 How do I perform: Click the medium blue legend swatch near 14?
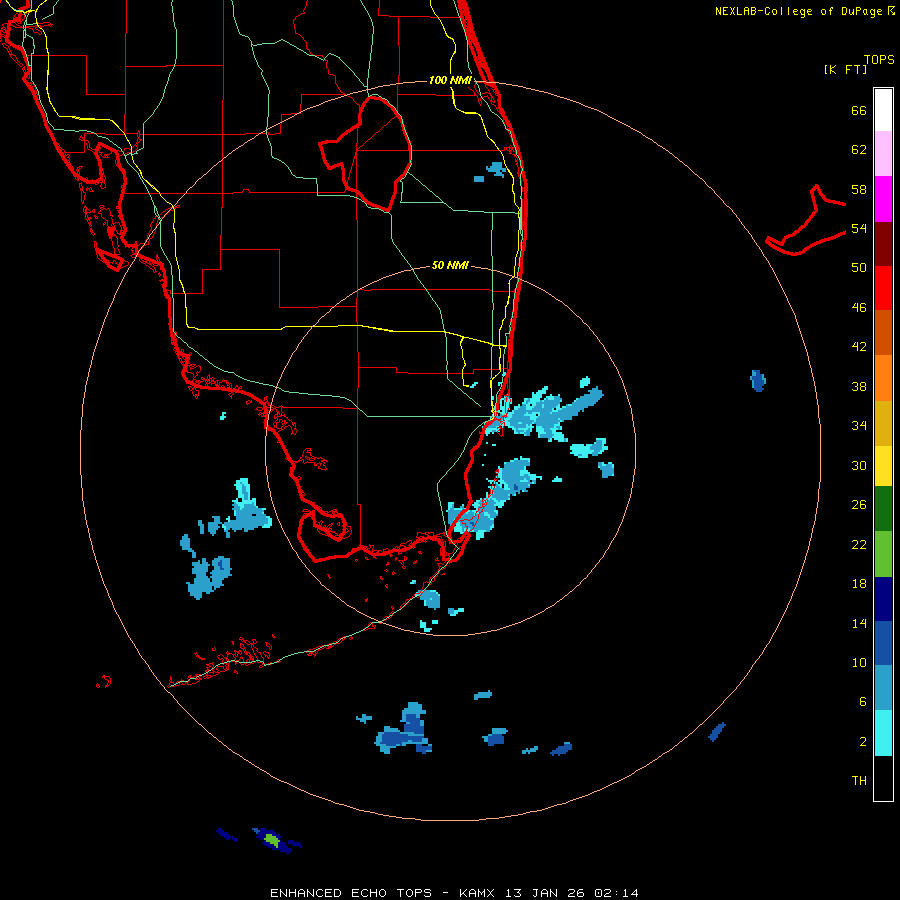click(883, 643)
